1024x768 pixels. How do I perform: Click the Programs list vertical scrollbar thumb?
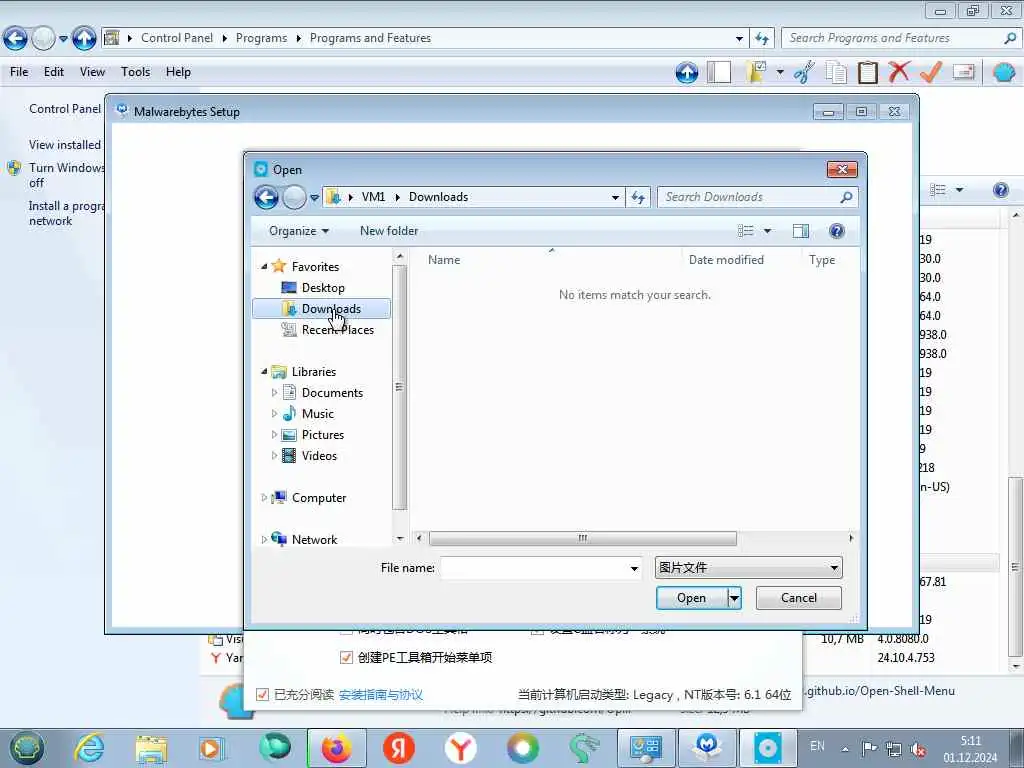1016,567
